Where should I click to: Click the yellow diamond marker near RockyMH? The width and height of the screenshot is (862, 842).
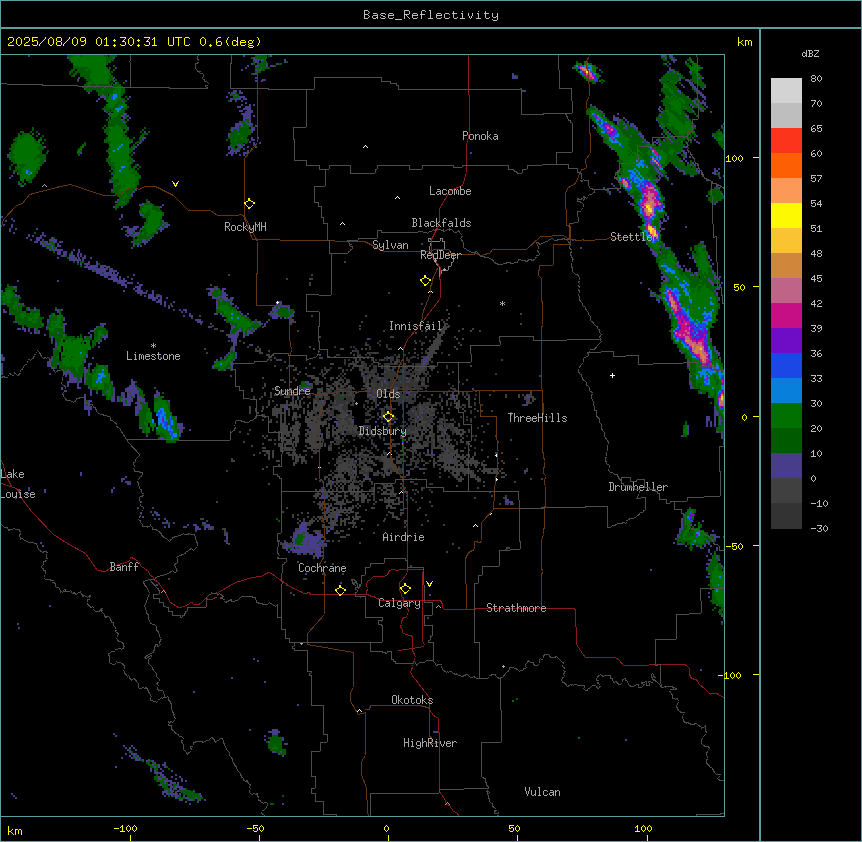pyautogui.click(x=250, y=204)
